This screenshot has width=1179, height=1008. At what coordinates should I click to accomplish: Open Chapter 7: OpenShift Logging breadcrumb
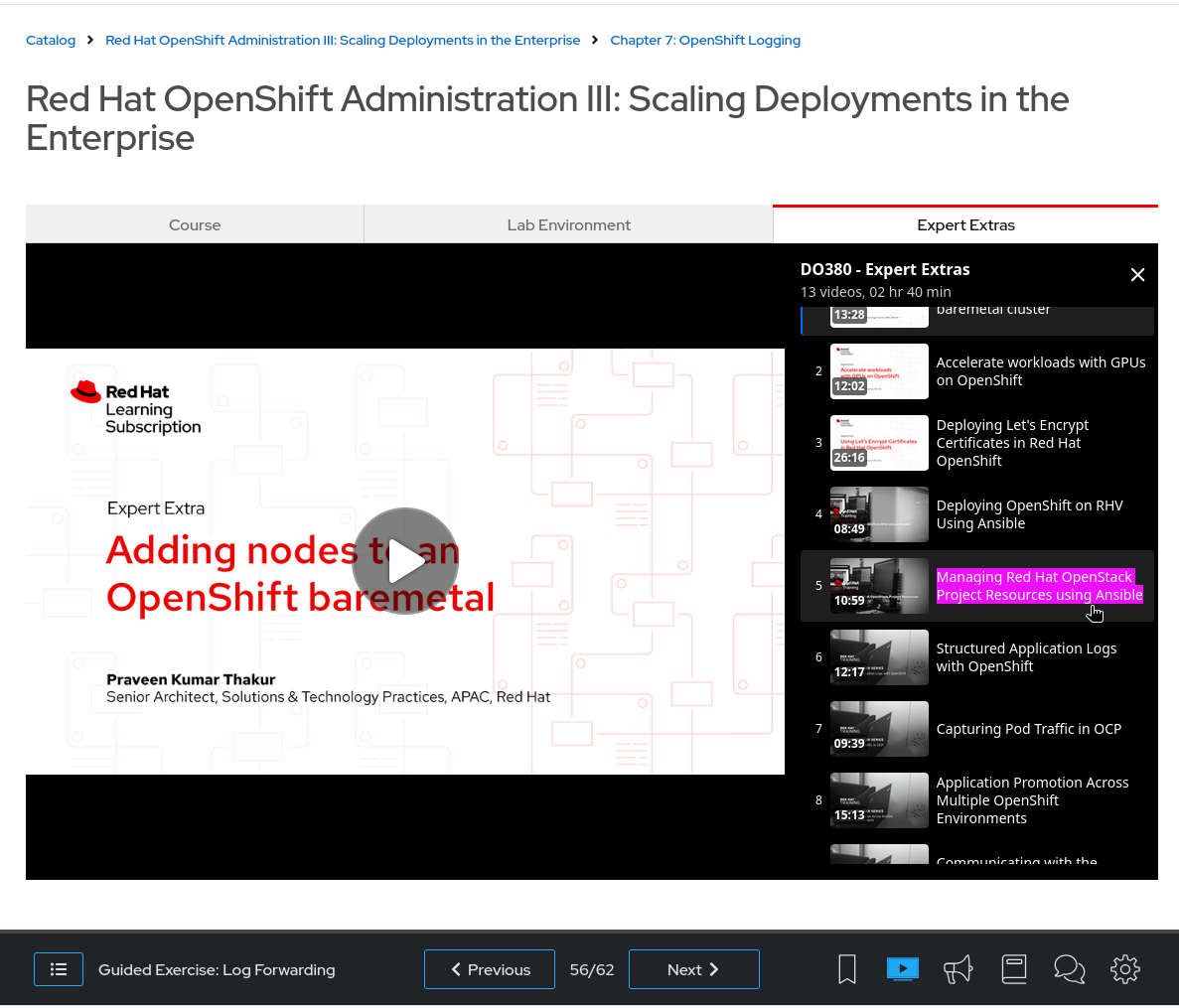tap(705, 40)
